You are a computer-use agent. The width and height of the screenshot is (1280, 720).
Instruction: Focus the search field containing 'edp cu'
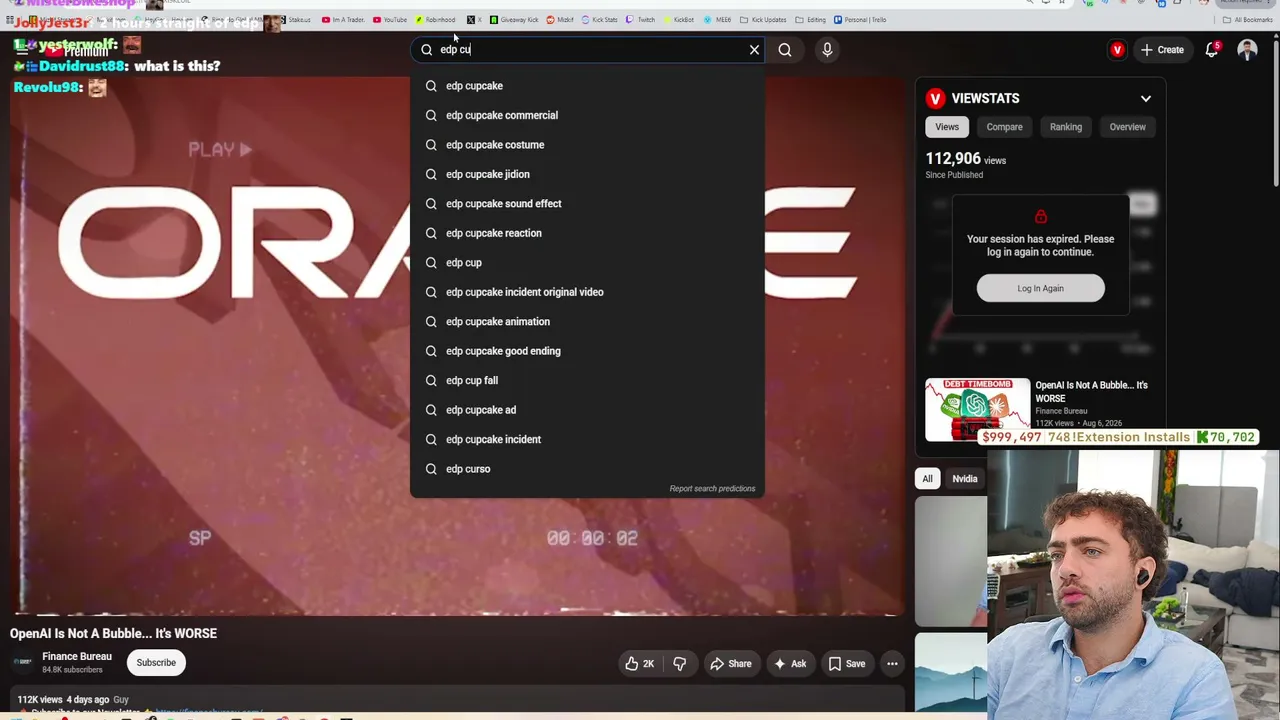pyautogui.click(x=588, y=49)
